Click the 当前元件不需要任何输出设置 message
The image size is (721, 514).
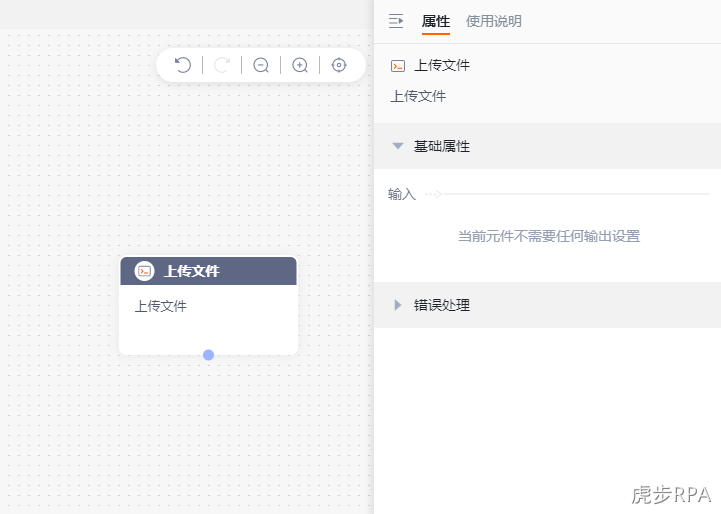549,236
